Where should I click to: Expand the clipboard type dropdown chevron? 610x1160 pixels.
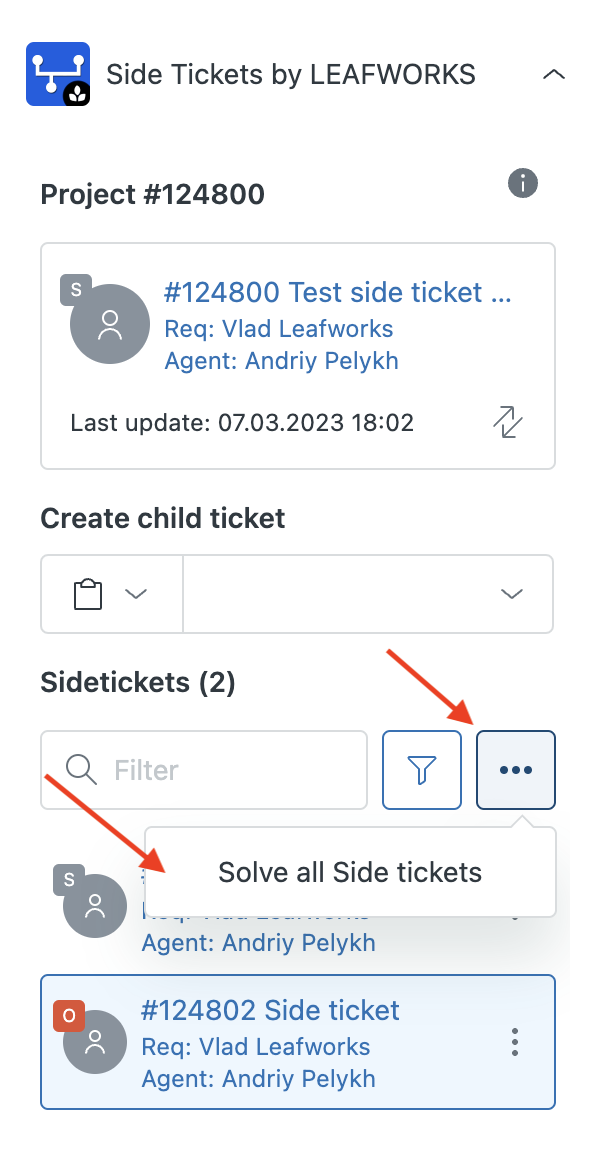pos(135,593)
